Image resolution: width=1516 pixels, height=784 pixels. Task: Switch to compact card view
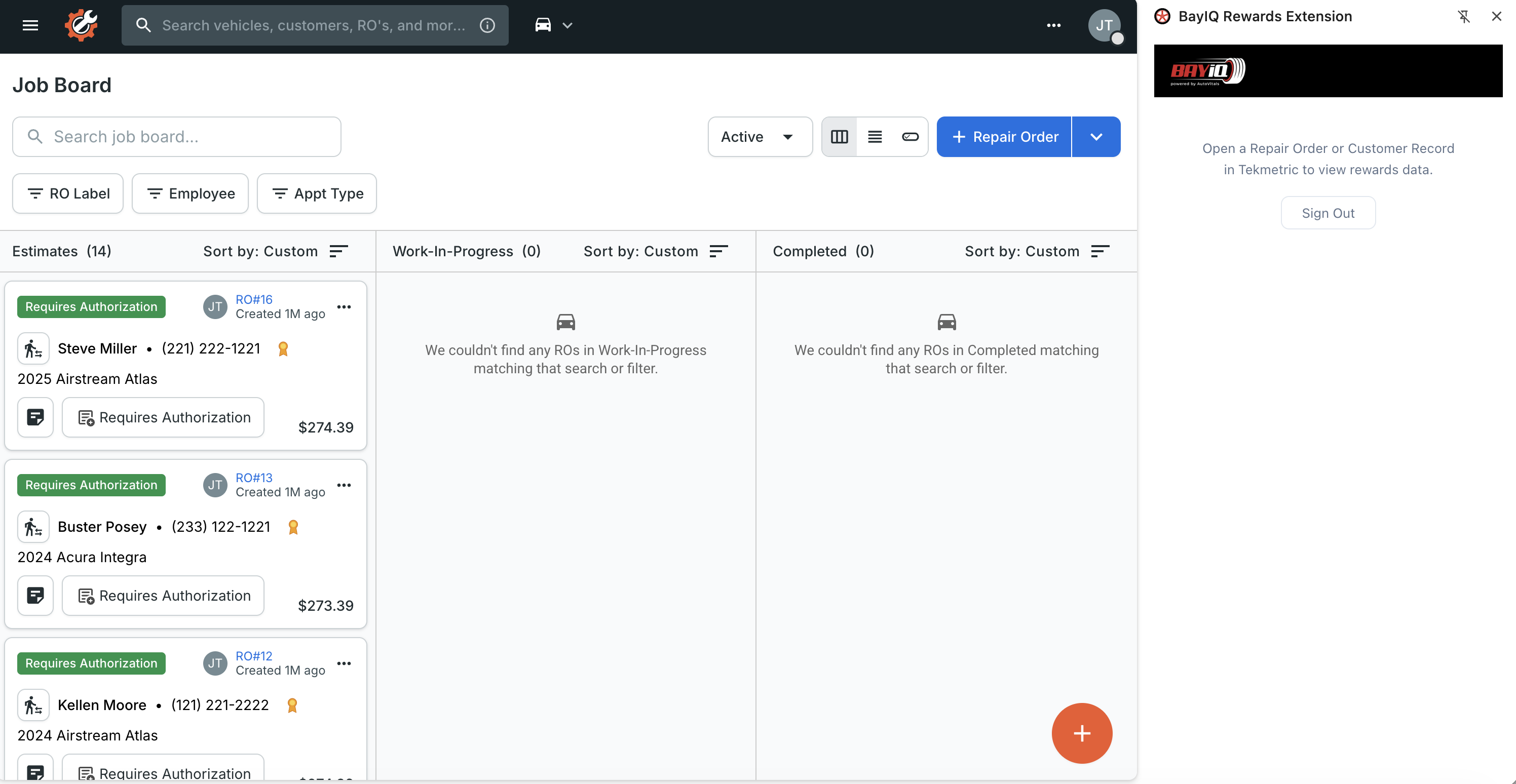910,136
